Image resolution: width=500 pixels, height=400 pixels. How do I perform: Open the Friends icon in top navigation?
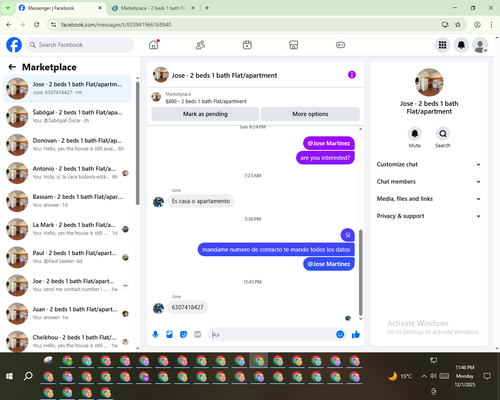[x=200, y=45]
